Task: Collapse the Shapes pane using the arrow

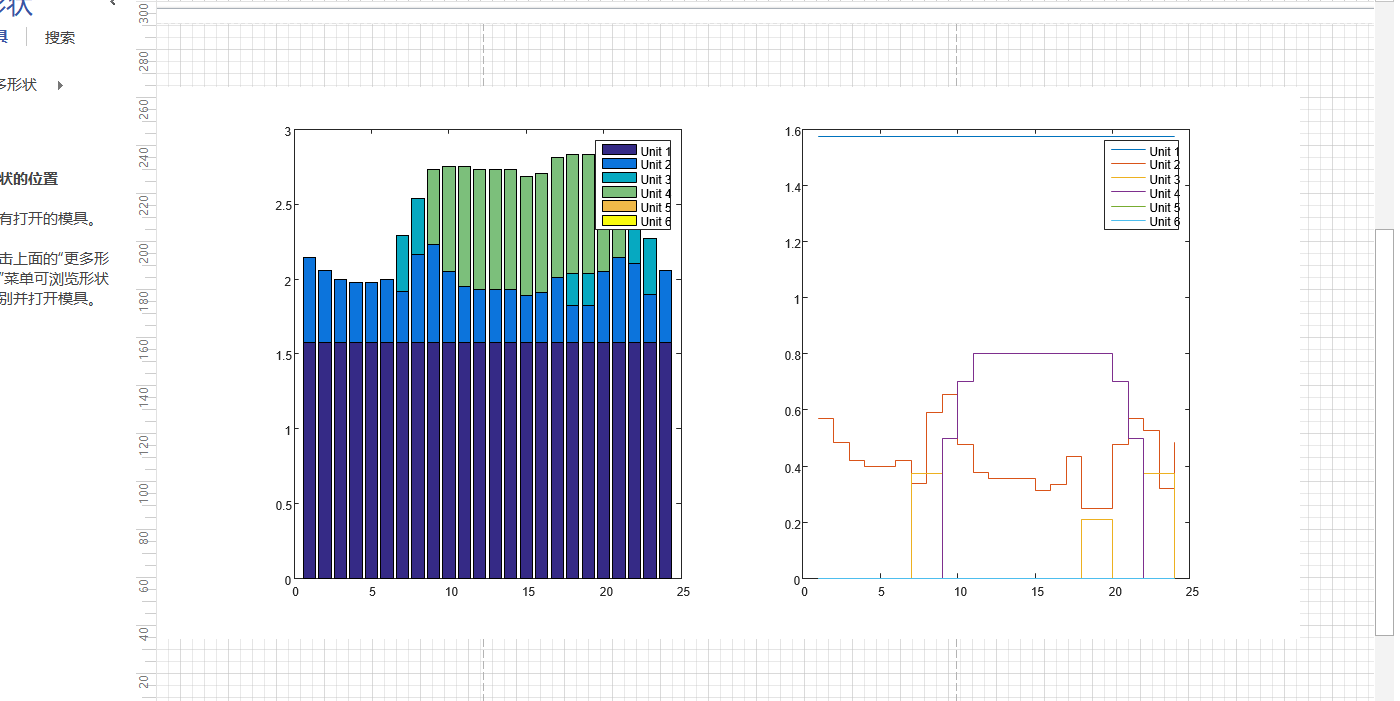Action: 112,3
